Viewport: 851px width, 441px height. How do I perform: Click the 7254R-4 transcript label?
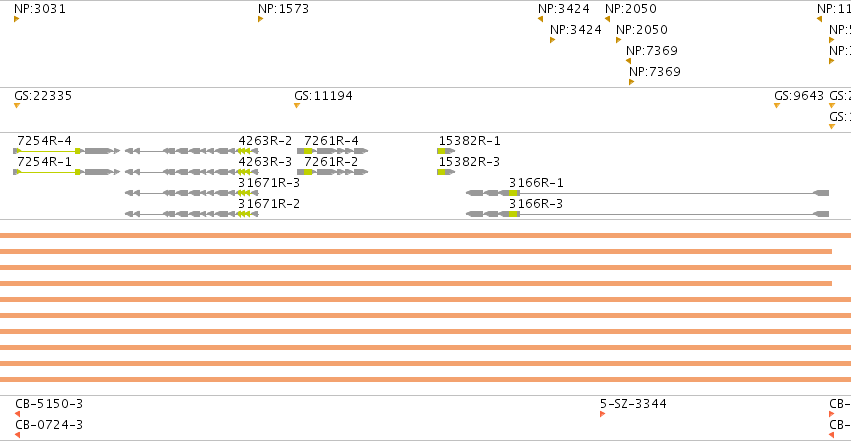coord(45,140)
